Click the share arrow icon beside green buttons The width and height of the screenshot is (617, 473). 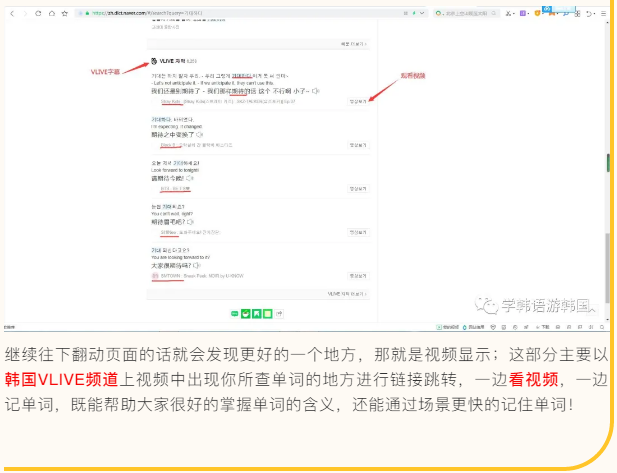pyautogui.click(x=279, y=314)
